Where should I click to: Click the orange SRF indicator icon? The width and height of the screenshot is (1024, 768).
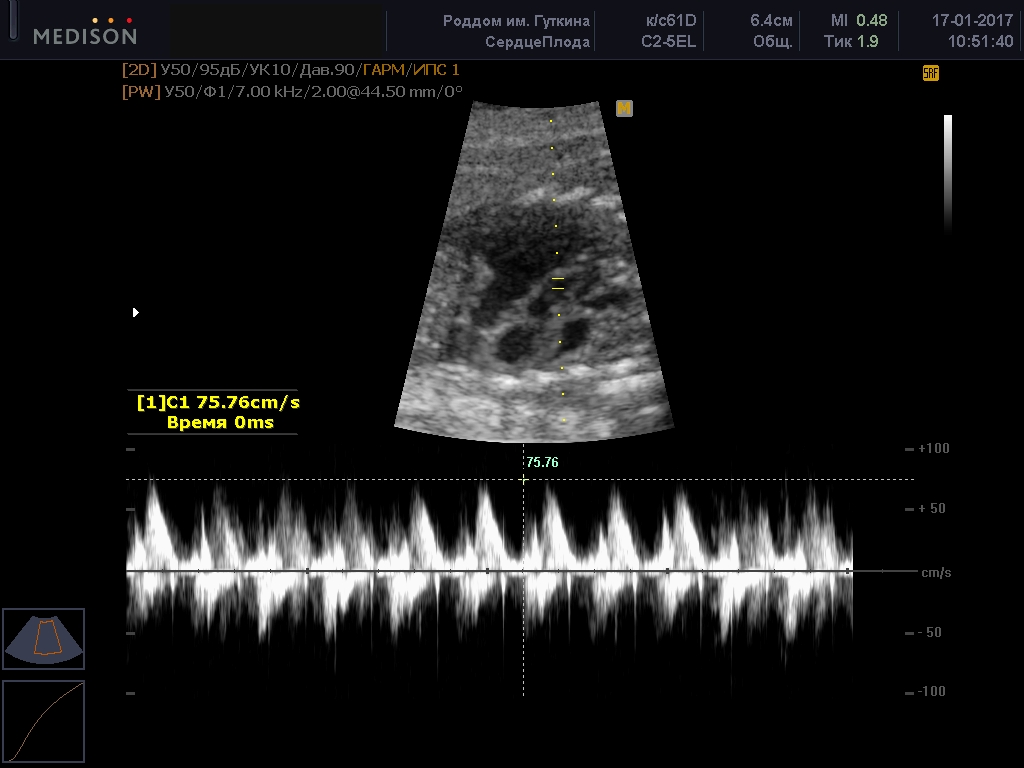(931, 73)
